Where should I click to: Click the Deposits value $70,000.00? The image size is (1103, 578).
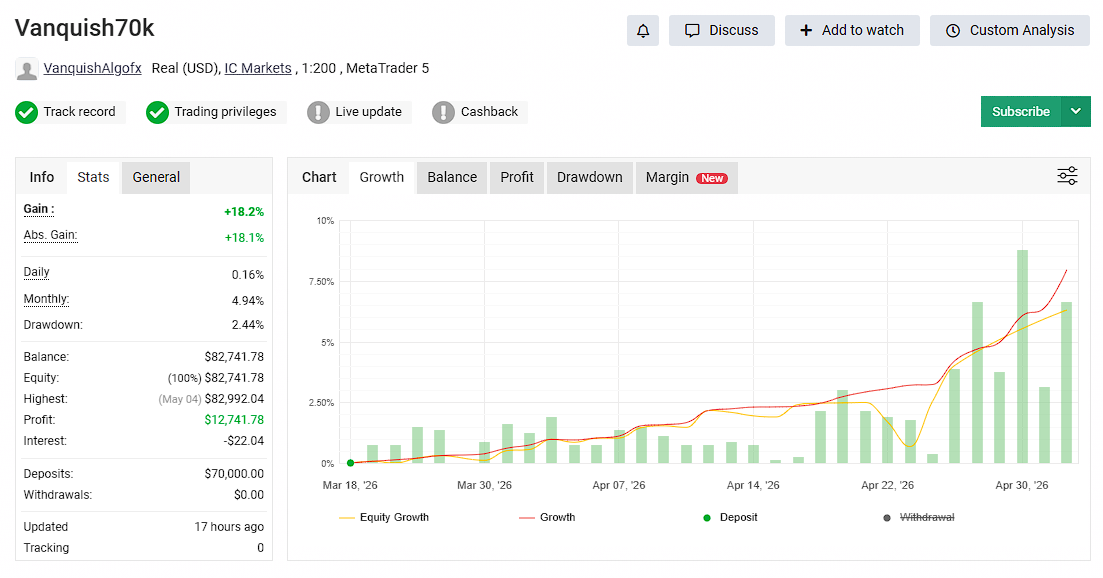(234, 474)
